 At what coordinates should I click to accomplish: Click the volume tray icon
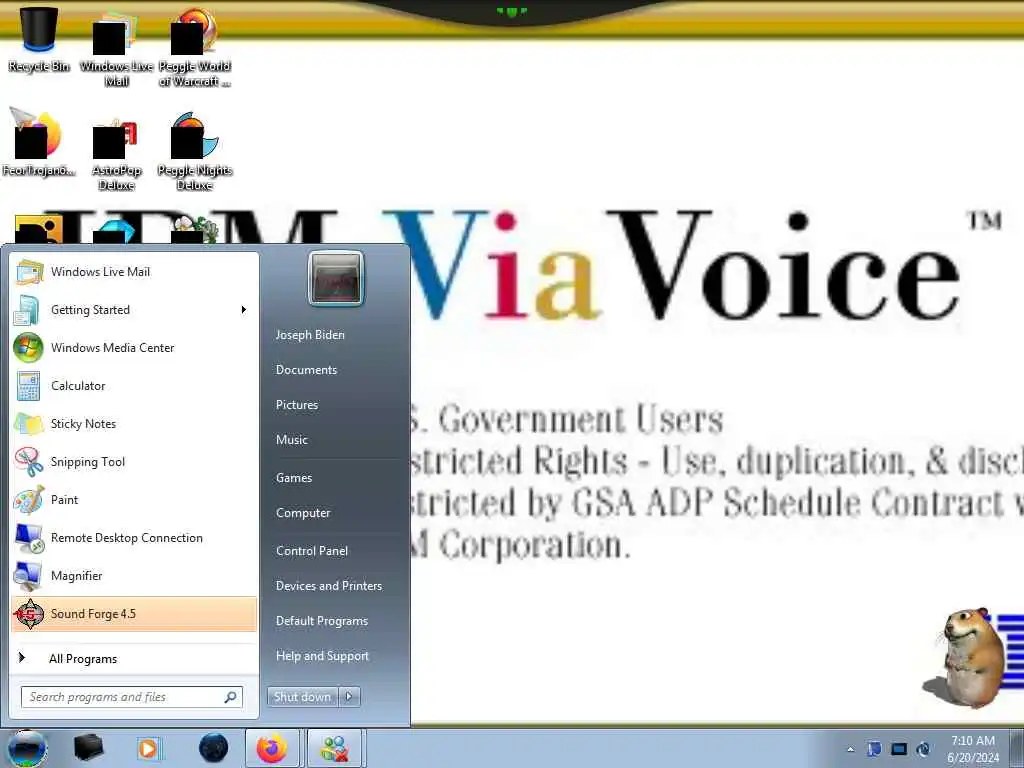[x=923, y=749]
